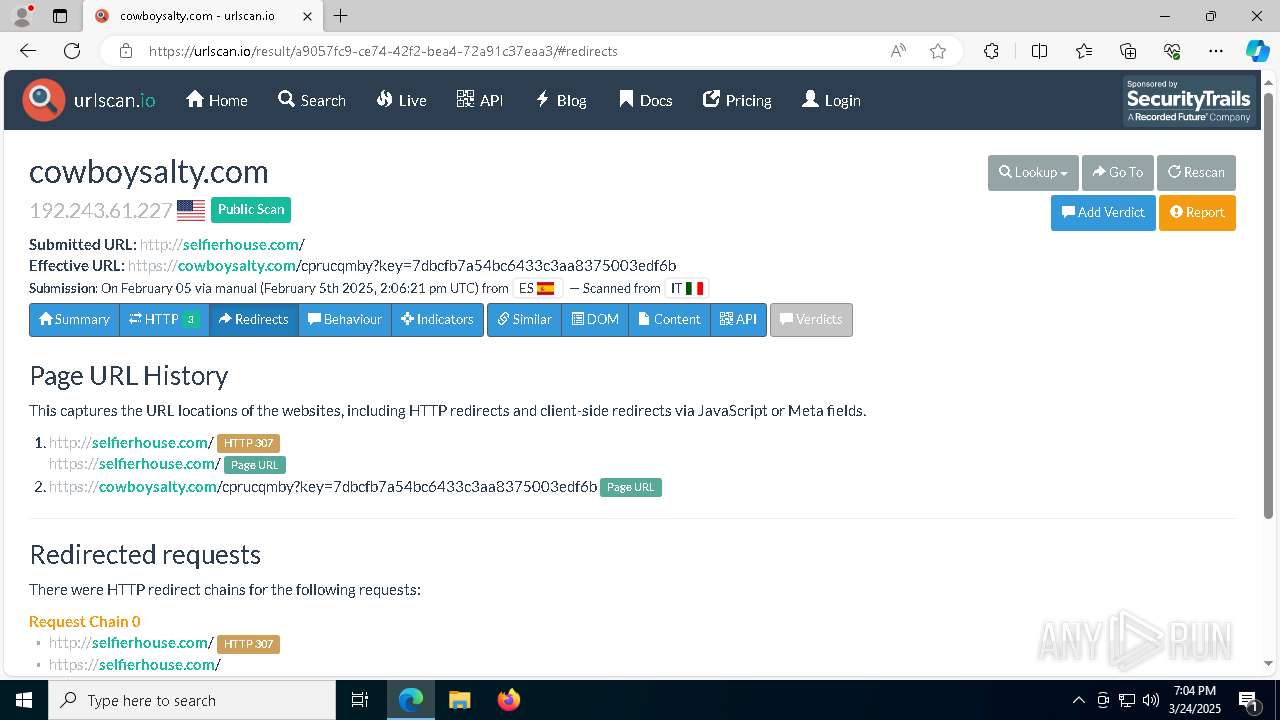Open the Windows Start menu
This screenshot has height=720, width=1280.
(24, 700)
